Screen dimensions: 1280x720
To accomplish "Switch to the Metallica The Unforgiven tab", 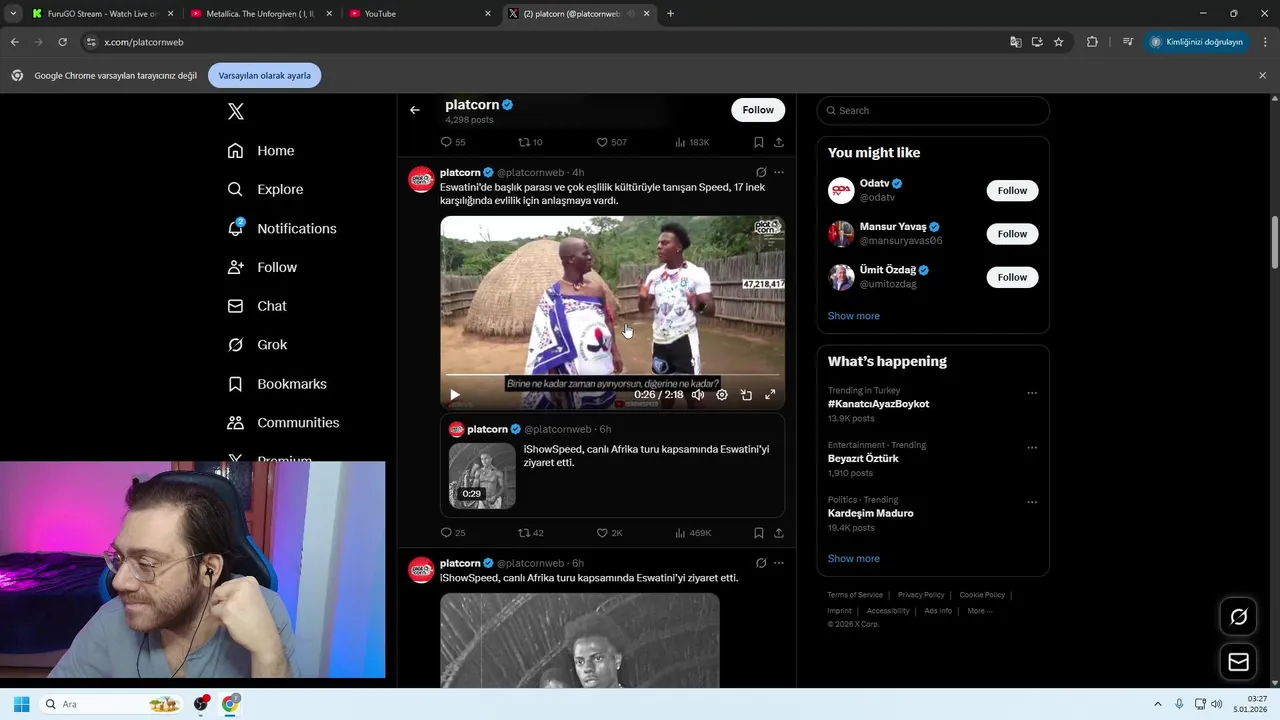I will pos(262,14).
